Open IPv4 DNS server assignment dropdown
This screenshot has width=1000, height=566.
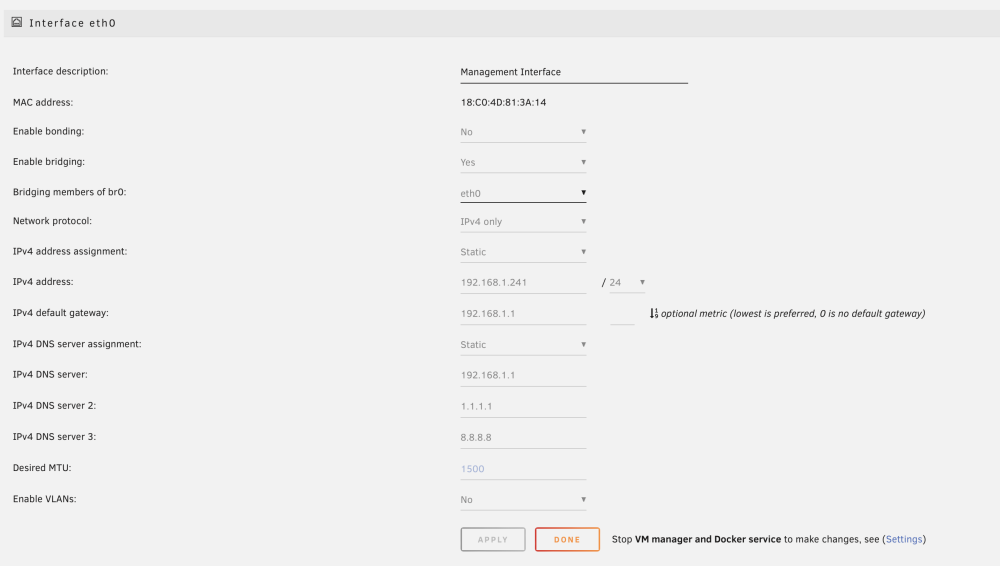[x=523, y=345]
